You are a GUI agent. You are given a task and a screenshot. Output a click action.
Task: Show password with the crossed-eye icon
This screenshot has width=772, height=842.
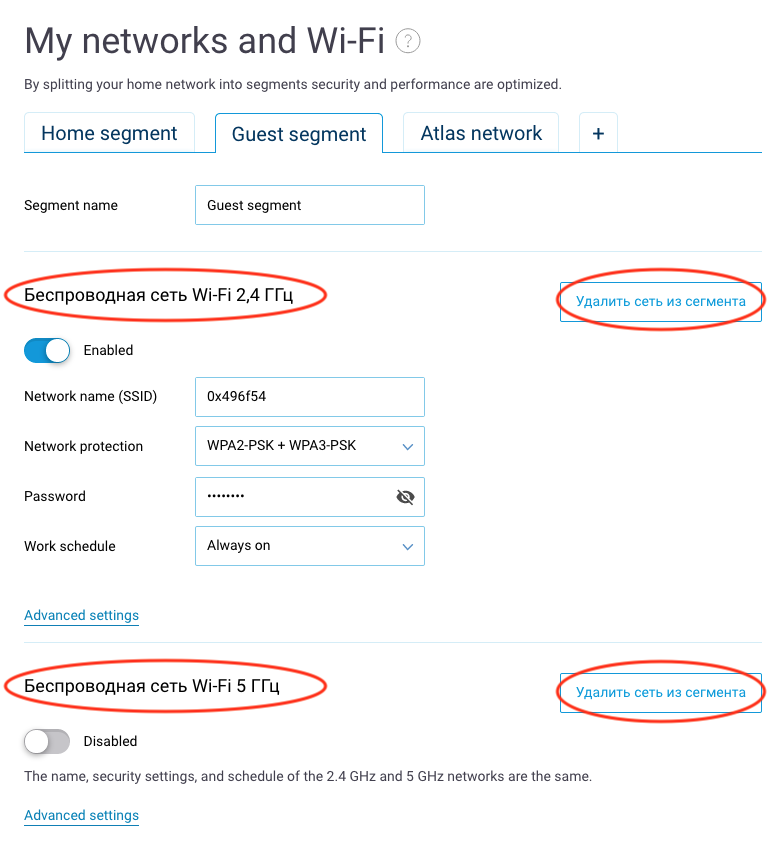pos(405,497)
